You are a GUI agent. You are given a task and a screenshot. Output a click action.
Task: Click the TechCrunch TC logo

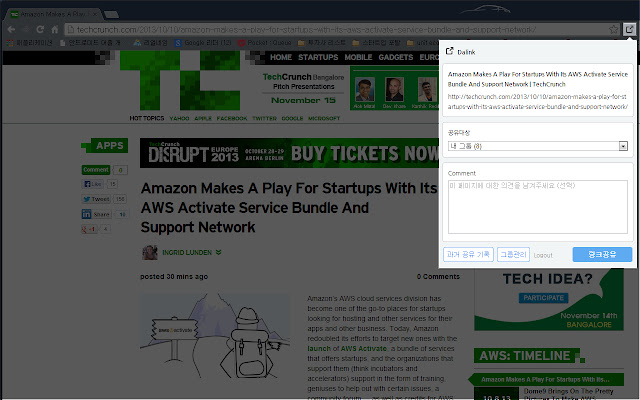click(x=180, y=80)
